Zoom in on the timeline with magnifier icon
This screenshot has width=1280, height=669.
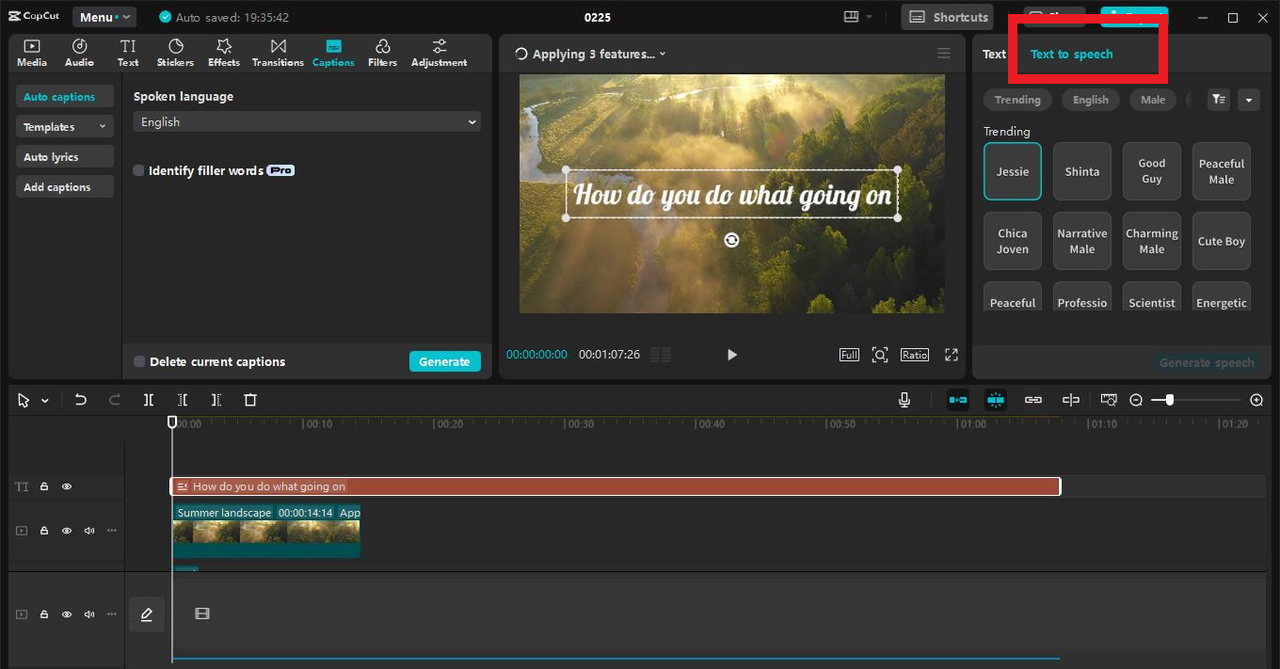coord(1255,399)
